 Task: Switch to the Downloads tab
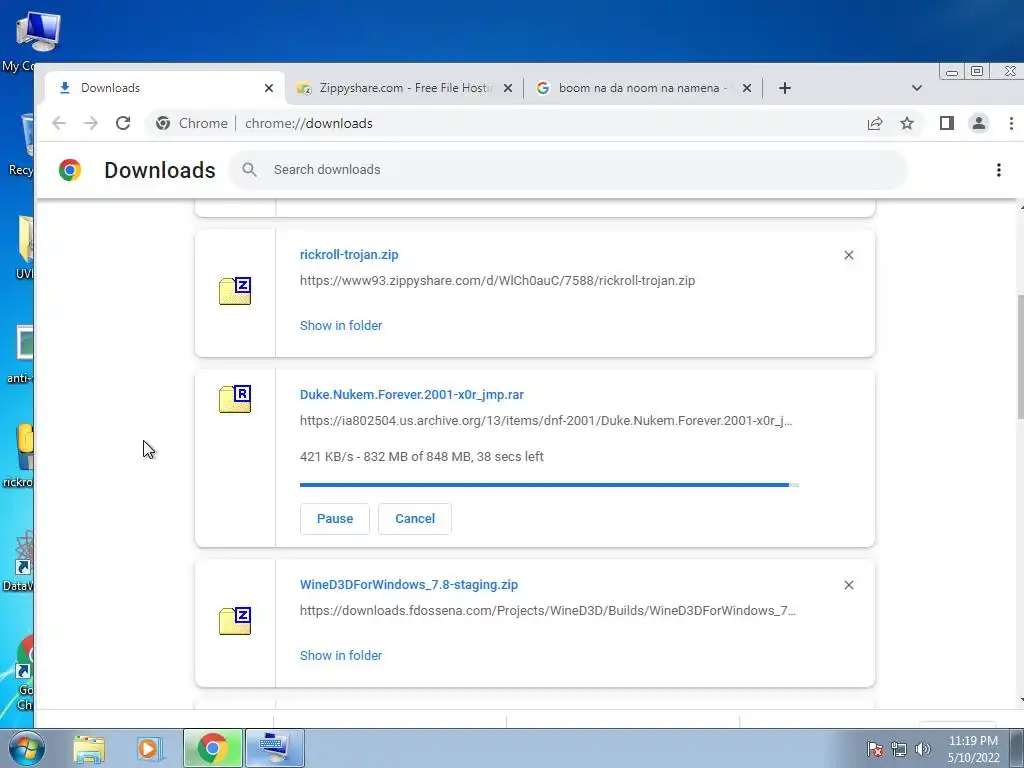coord(165,88)
